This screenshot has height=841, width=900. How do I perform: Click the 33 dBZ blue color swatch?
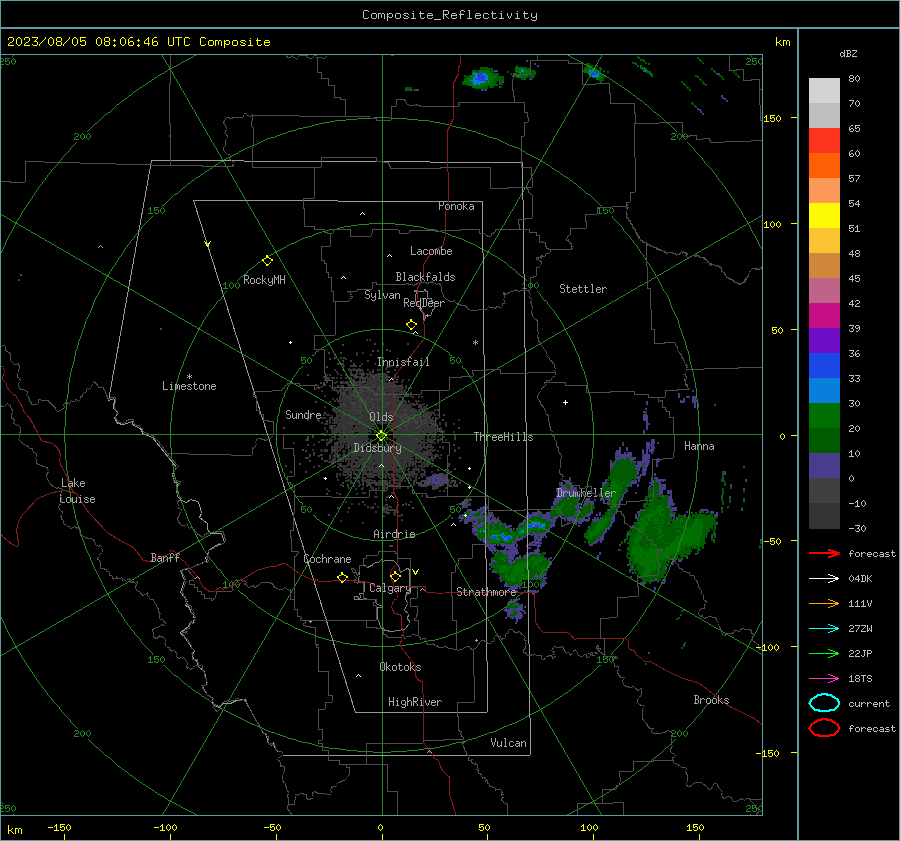coord(824,365)
